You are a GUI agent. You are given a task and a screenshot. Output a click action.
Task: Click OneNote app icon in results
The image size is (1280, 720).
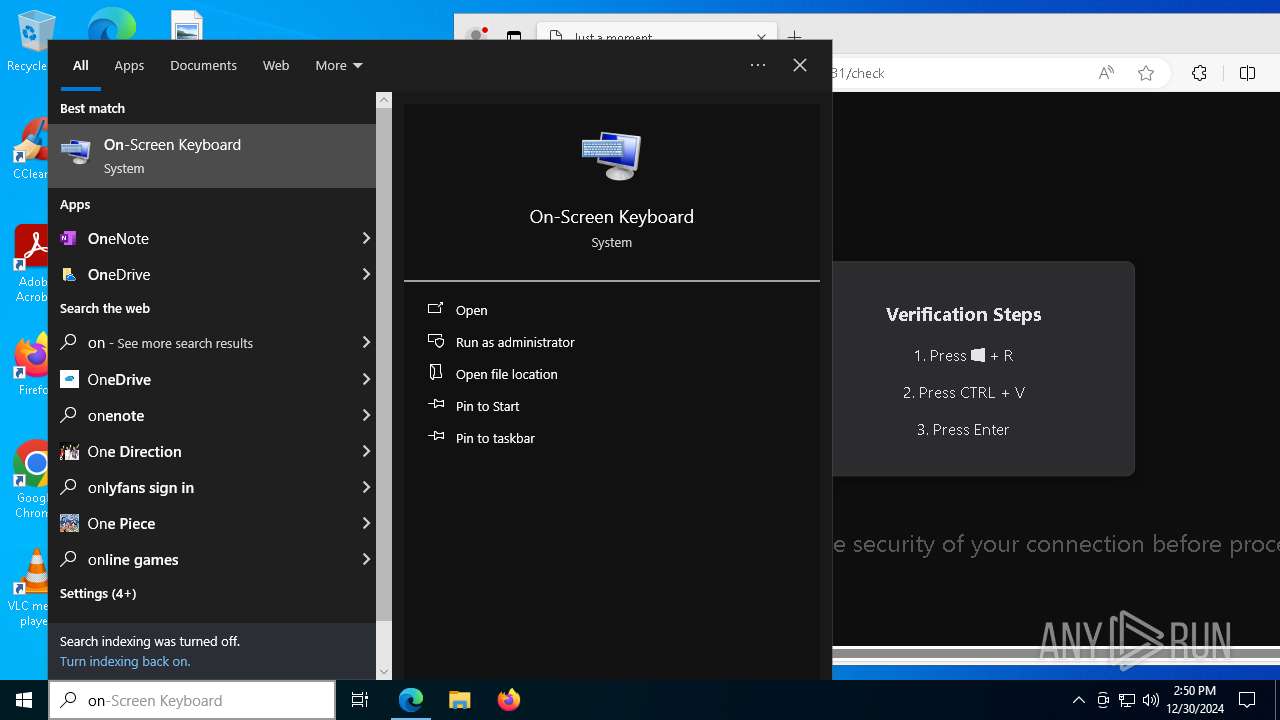pyautogui.click(x=69, y=238)
